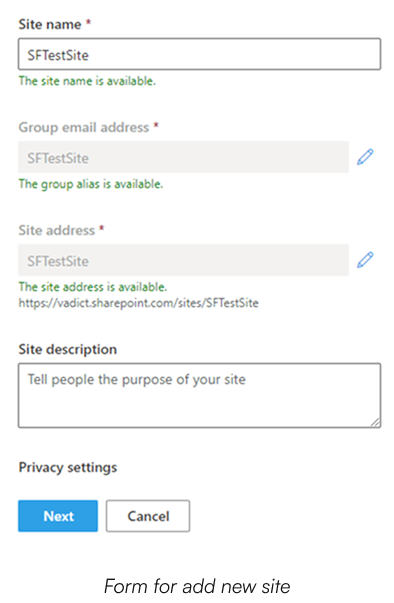Click the Group email address label
394x603 pixels.
[84, 127]
